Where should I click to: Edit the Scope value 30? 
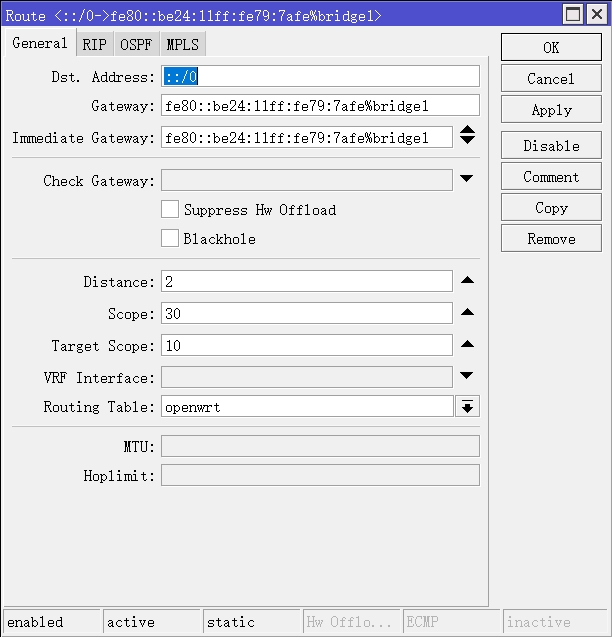click(307, 313)
